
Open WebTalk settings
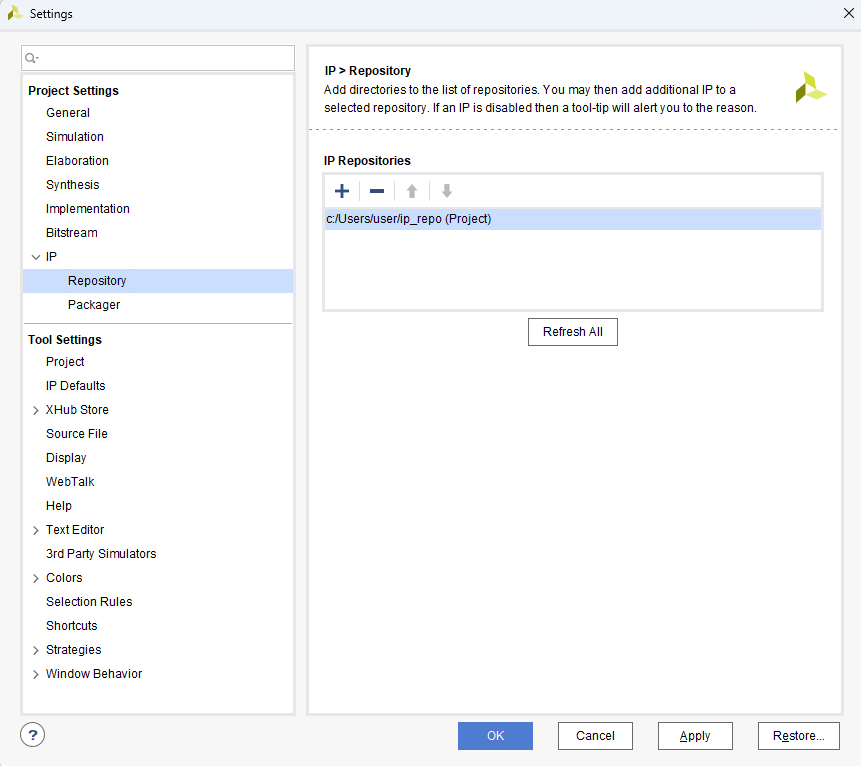tap(70, 482)
